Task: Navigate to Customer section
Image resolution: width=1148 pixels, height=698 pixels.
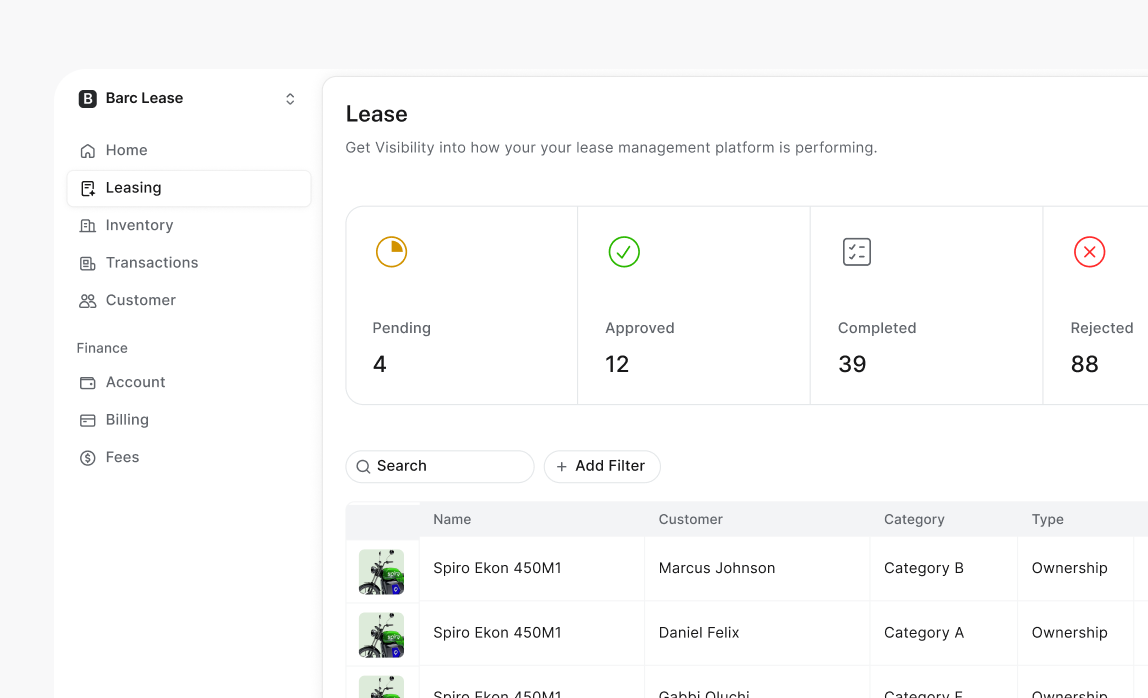Action: click(x=189, y=300)
